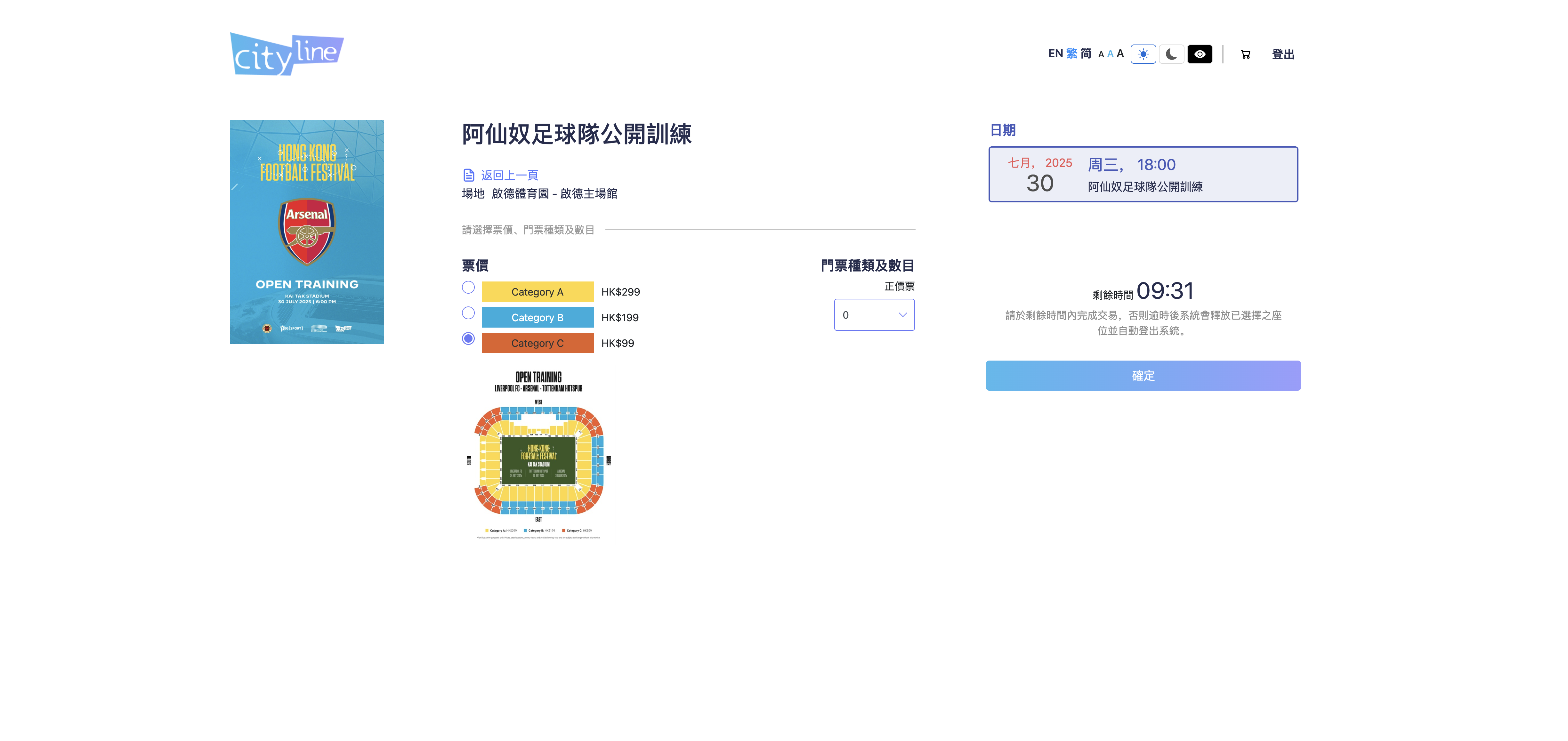The image size is (1568, 741).
Task: Select large font size A
Action: tap(1120, 53)
